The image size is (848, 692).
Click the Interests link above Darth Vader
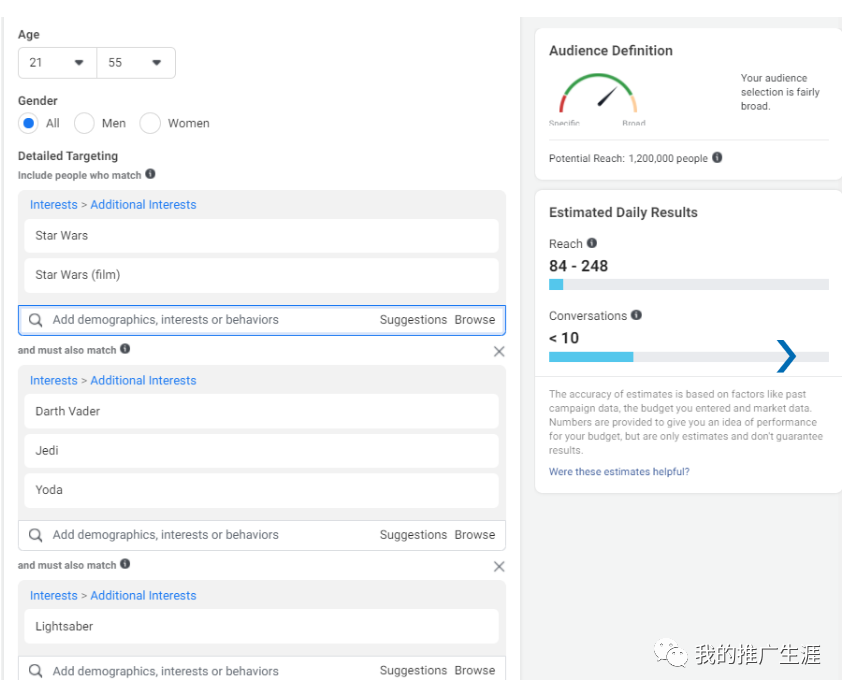tap(54, 381)
